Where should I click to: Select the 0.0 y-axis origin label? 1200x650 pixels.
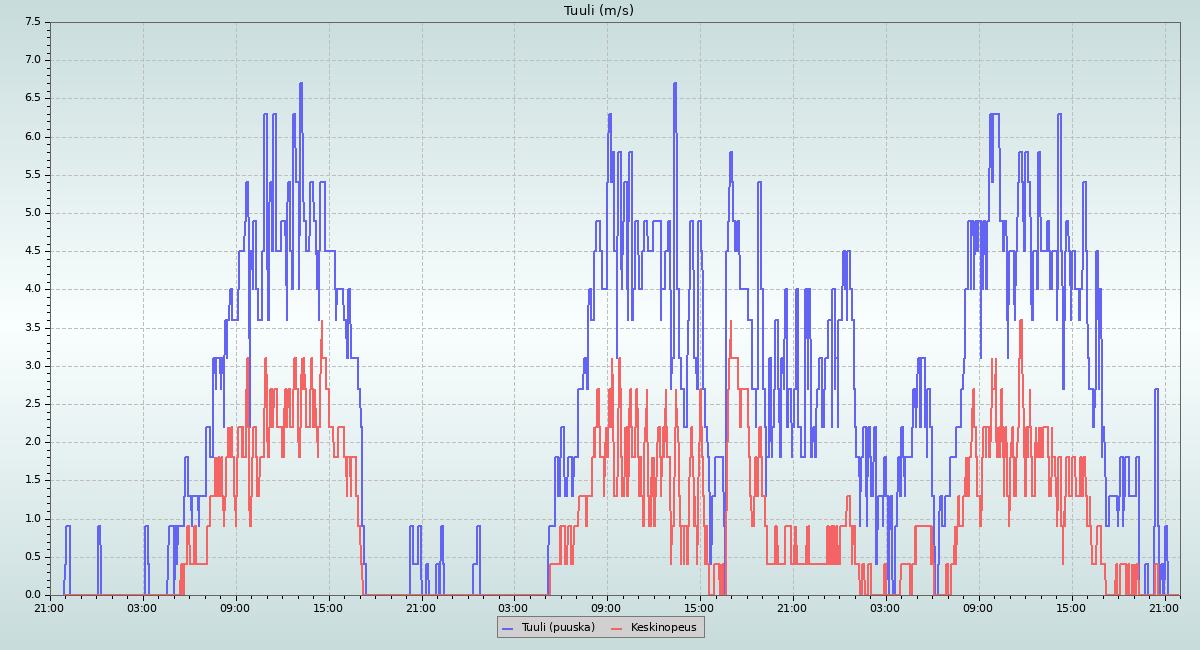[x=32, y=595]
